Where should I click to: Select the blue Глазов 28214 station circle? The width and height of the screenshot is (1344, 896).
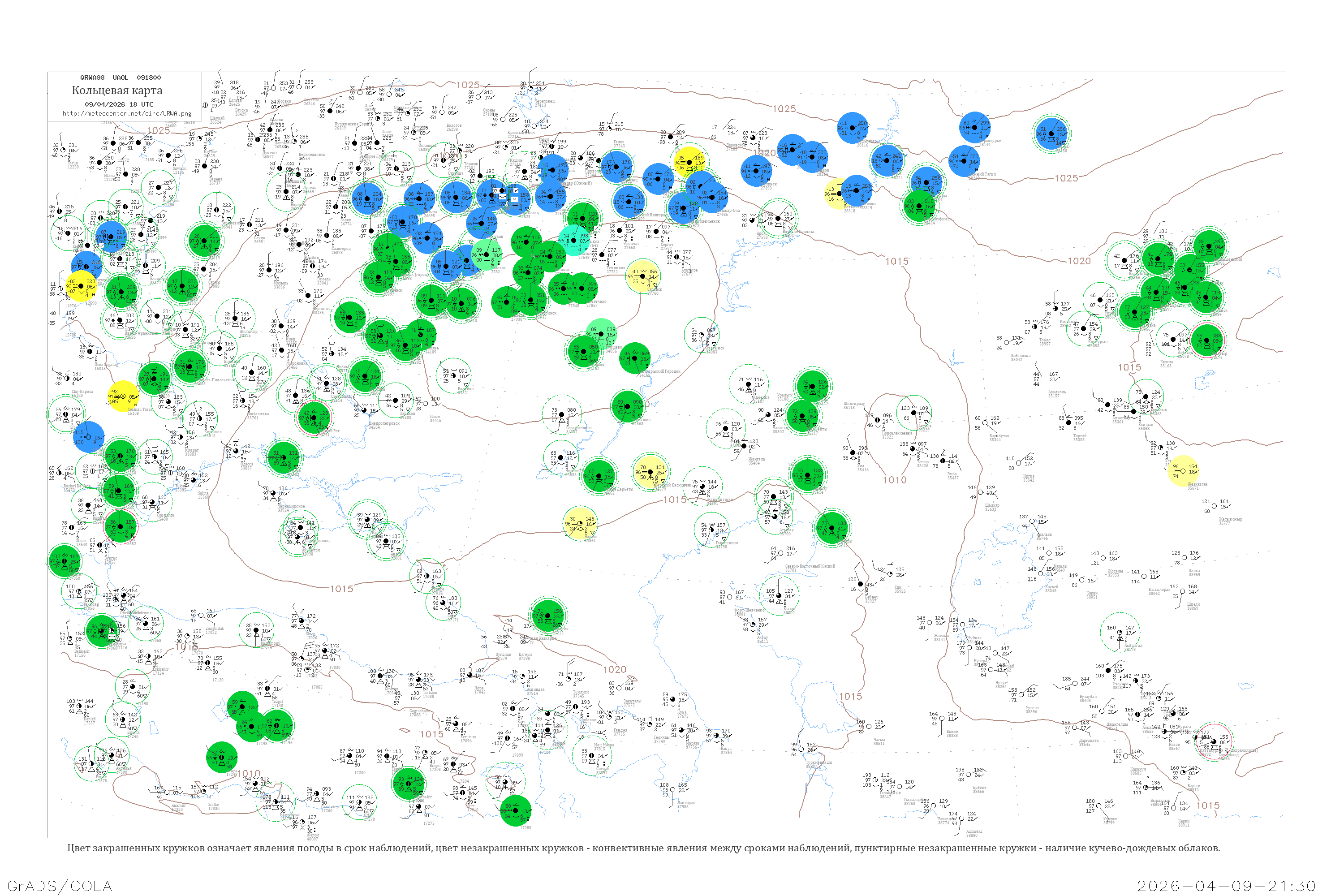[x=813, y=157]
